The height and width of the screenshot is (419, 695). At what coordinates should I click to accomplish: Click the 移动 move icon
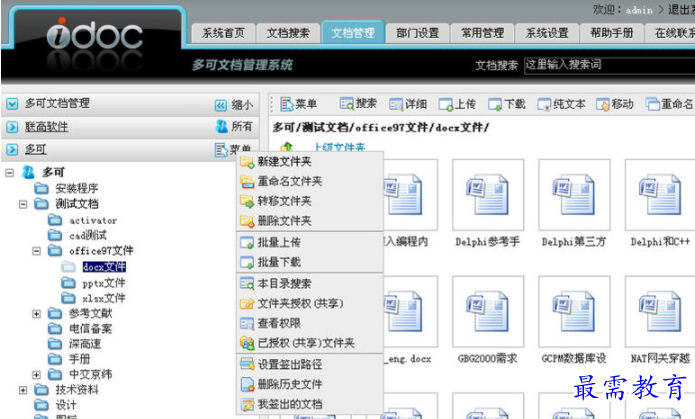[603, 105]
